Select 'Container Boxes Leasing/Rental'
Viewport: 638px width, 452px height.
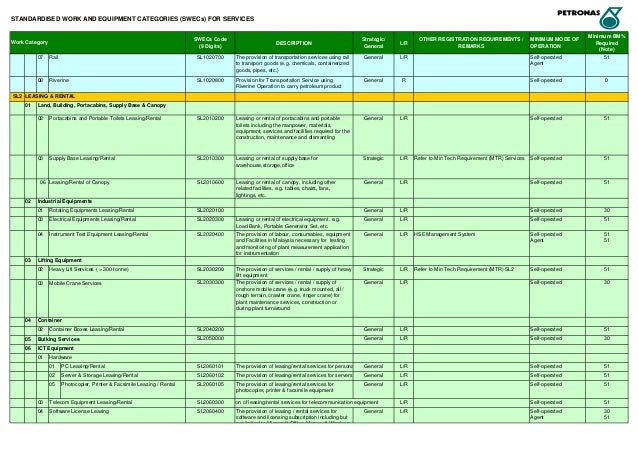click(86, 330)
